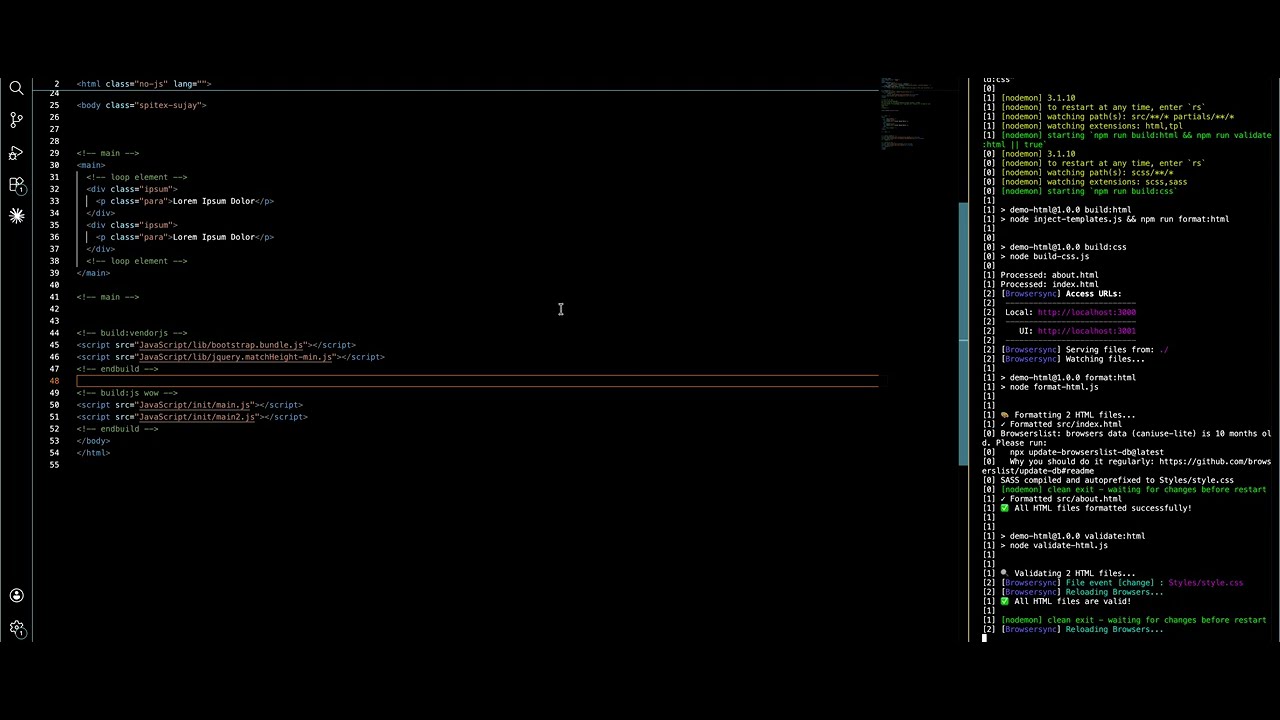
Task: Open the Run and Debug view
Action: point(16,153)
